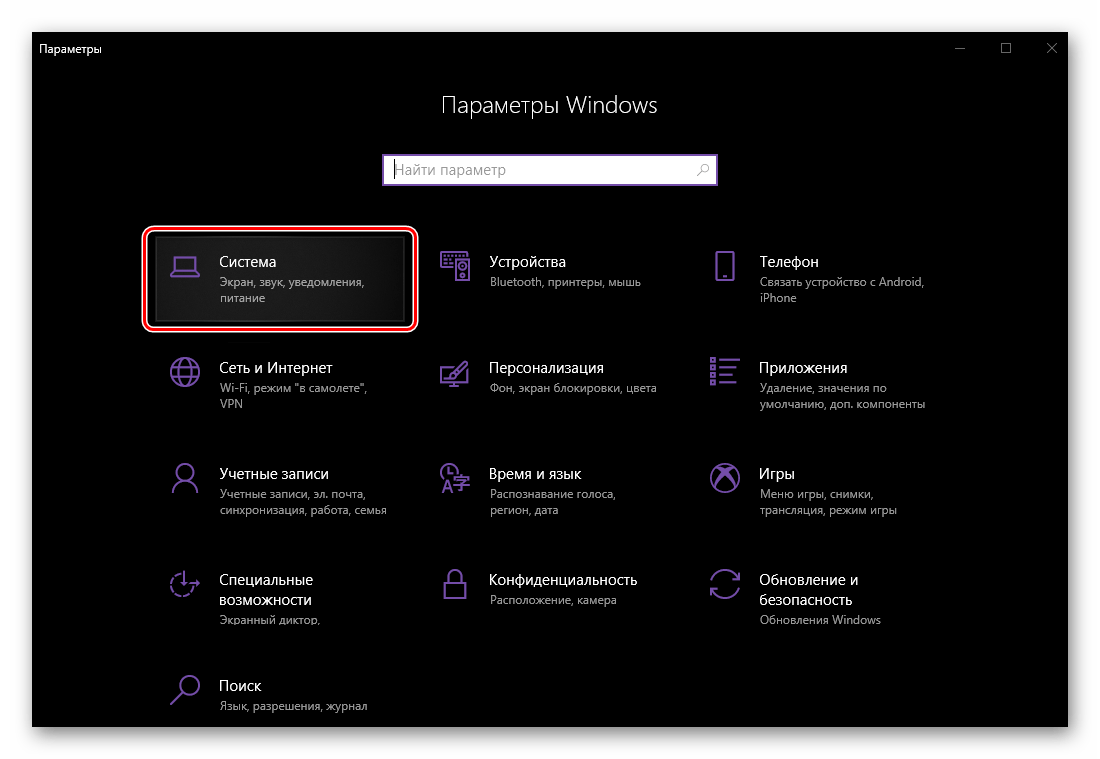The image size is (1100, 759).
Task: Select the magnifier icon for Поиск category
Action: (184, 690)
